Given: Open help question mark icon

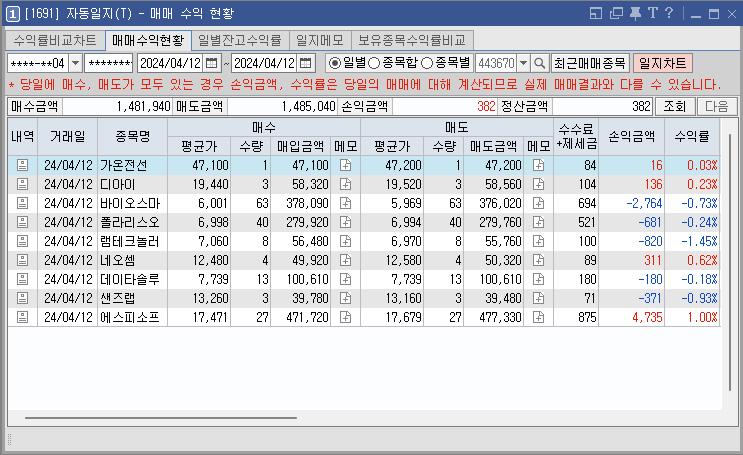Looking at the screenshot, I should 669,13.
